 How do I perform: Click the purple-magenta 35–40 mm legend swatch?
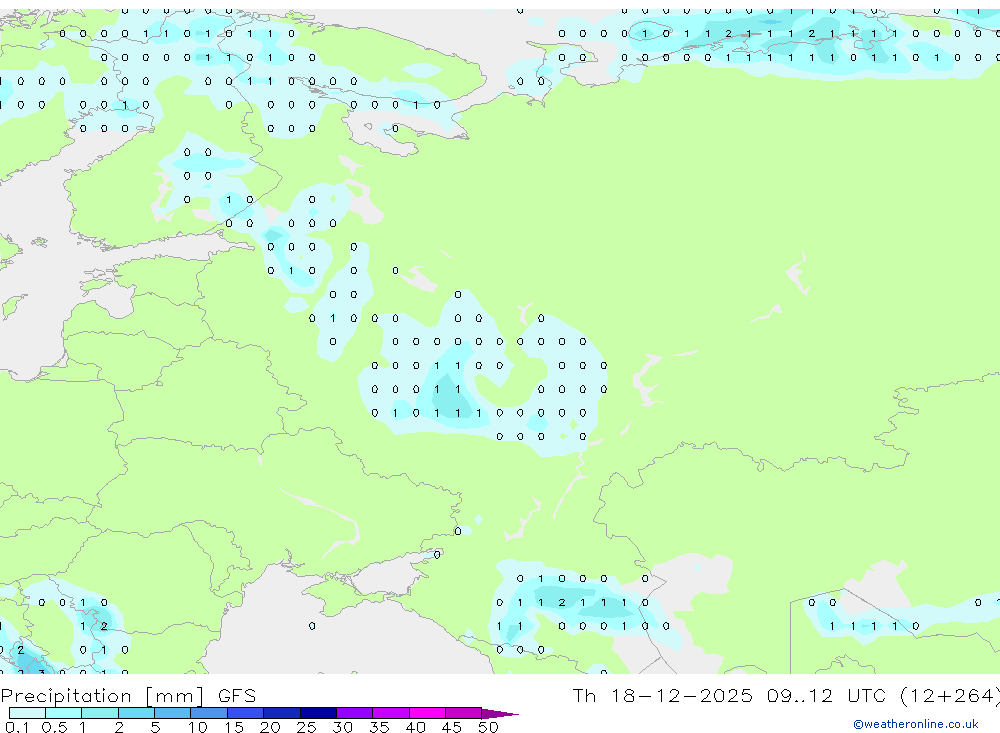[x=391, y=713]
